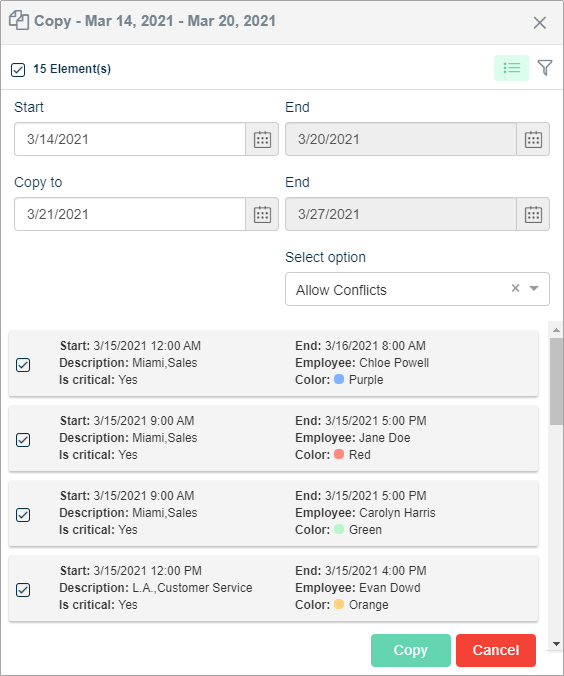
Task: Open the first End date calendar icon
Action: point(533,139)
